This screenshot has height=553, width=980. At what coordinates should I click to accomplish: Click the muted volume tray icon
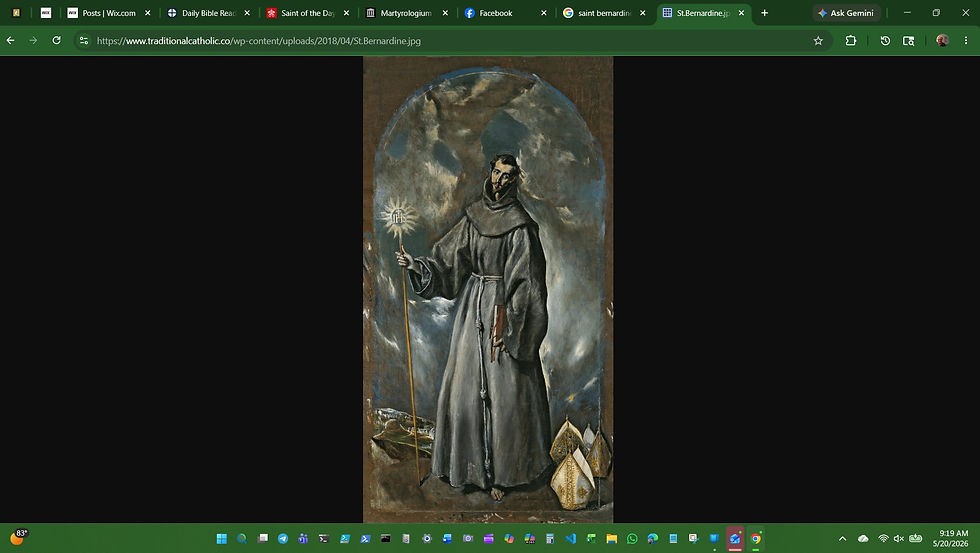(899, 539)
